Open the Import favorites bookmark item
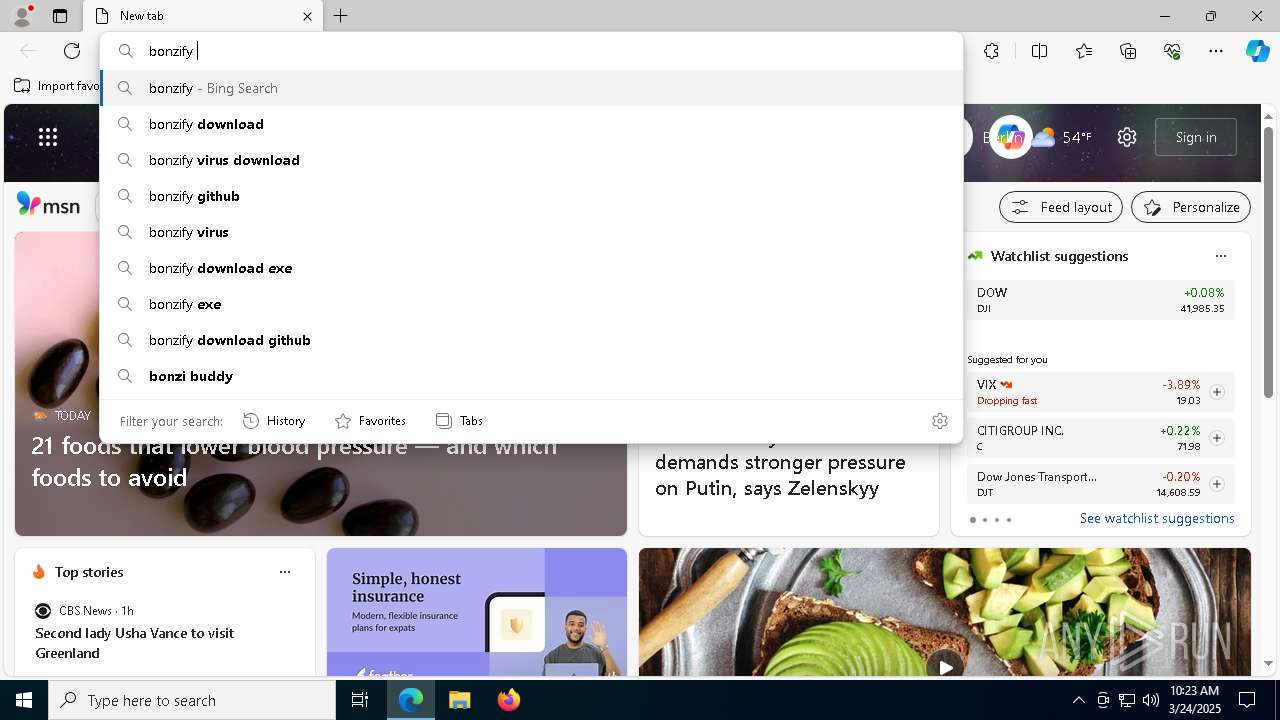Image resolution: width=1280 pixels, height=720 pixels. click(x=56, y=86)
